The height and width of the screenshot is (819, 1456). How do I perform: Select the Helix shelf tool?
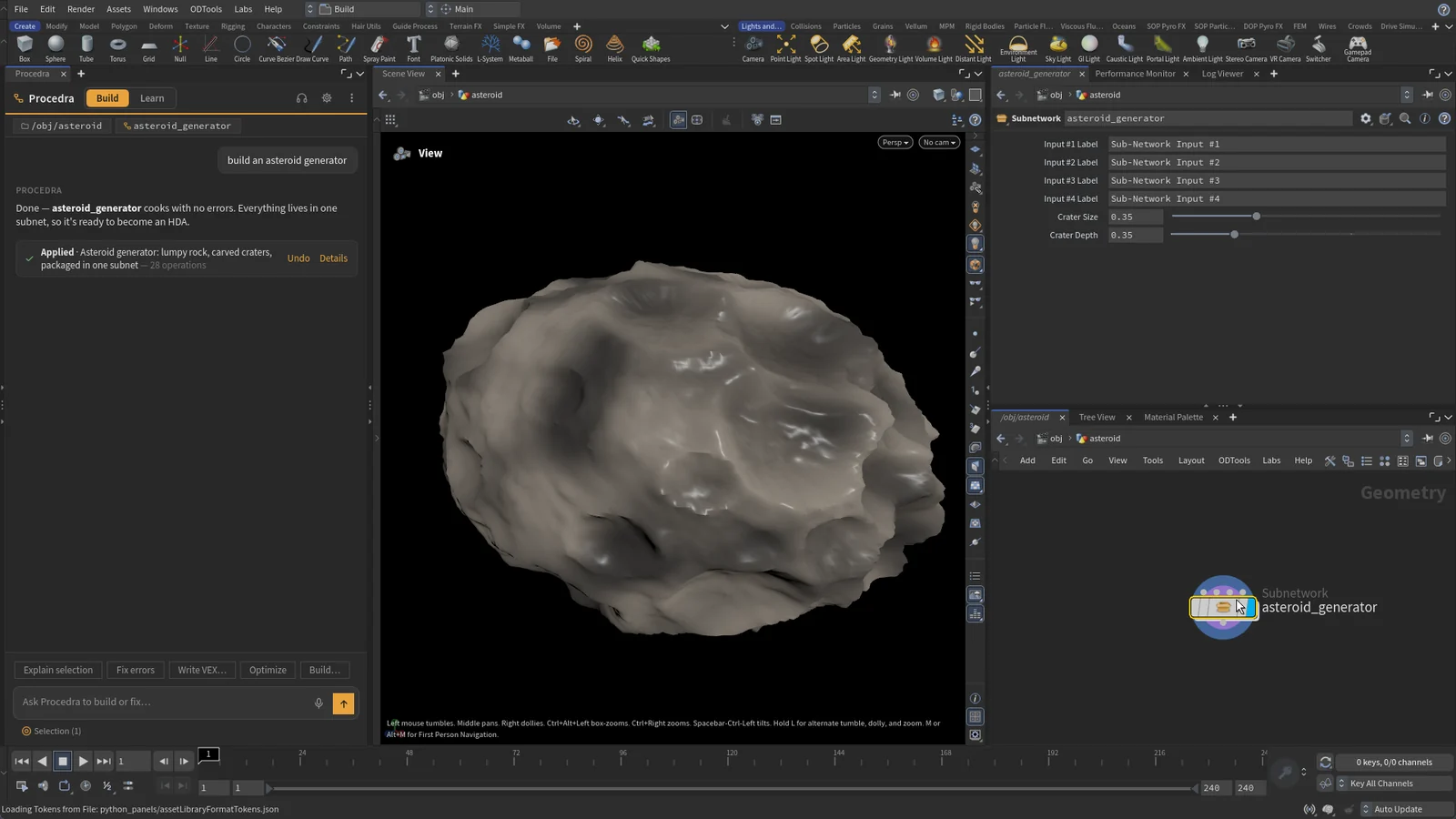(x=615, y=48)
